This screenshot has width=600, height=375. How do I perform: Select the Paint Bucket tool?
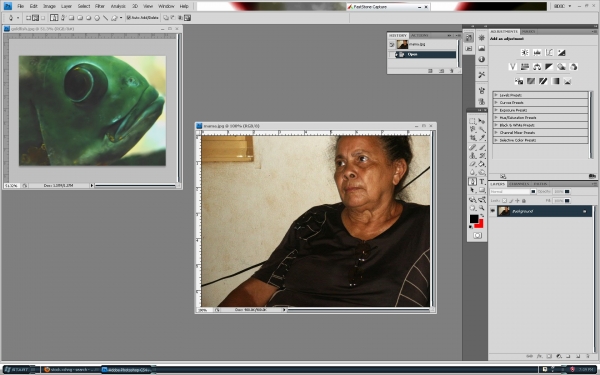482,164
